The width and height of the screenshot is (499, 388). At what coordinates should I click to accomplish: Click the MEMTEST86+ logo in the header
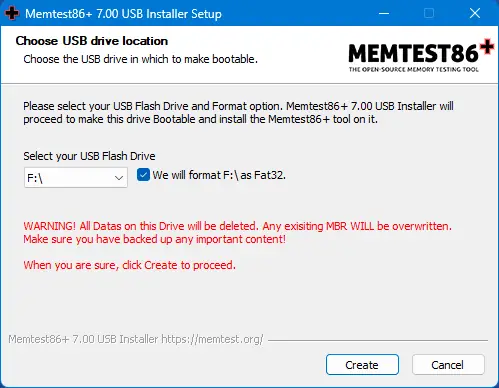(x=421, y=55)
